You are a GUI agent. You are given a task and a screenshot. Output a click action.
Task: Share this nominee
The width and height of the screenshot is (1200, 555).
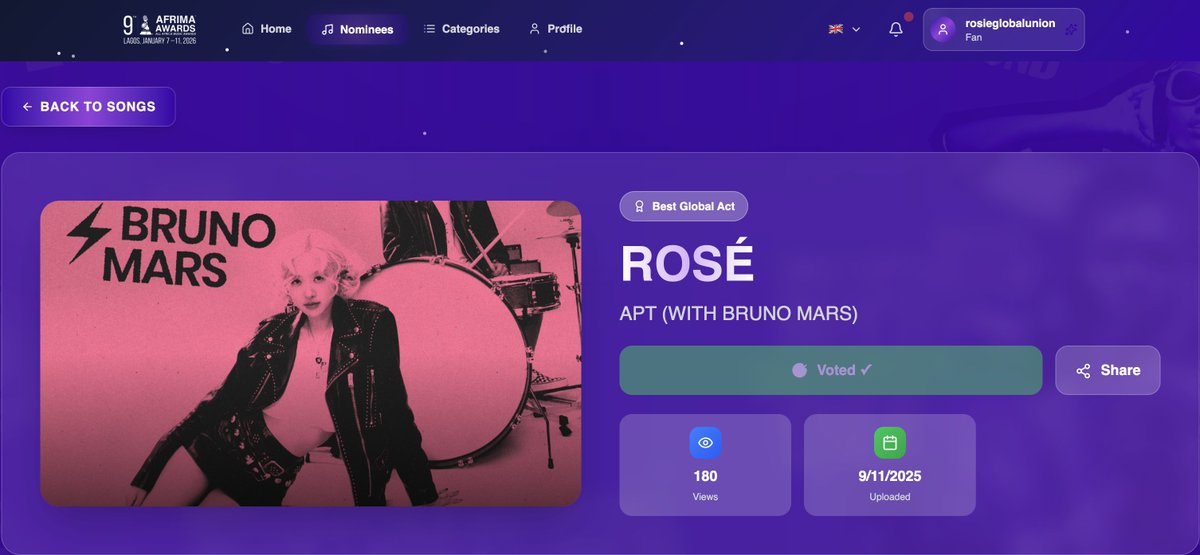click(1108, 370)
